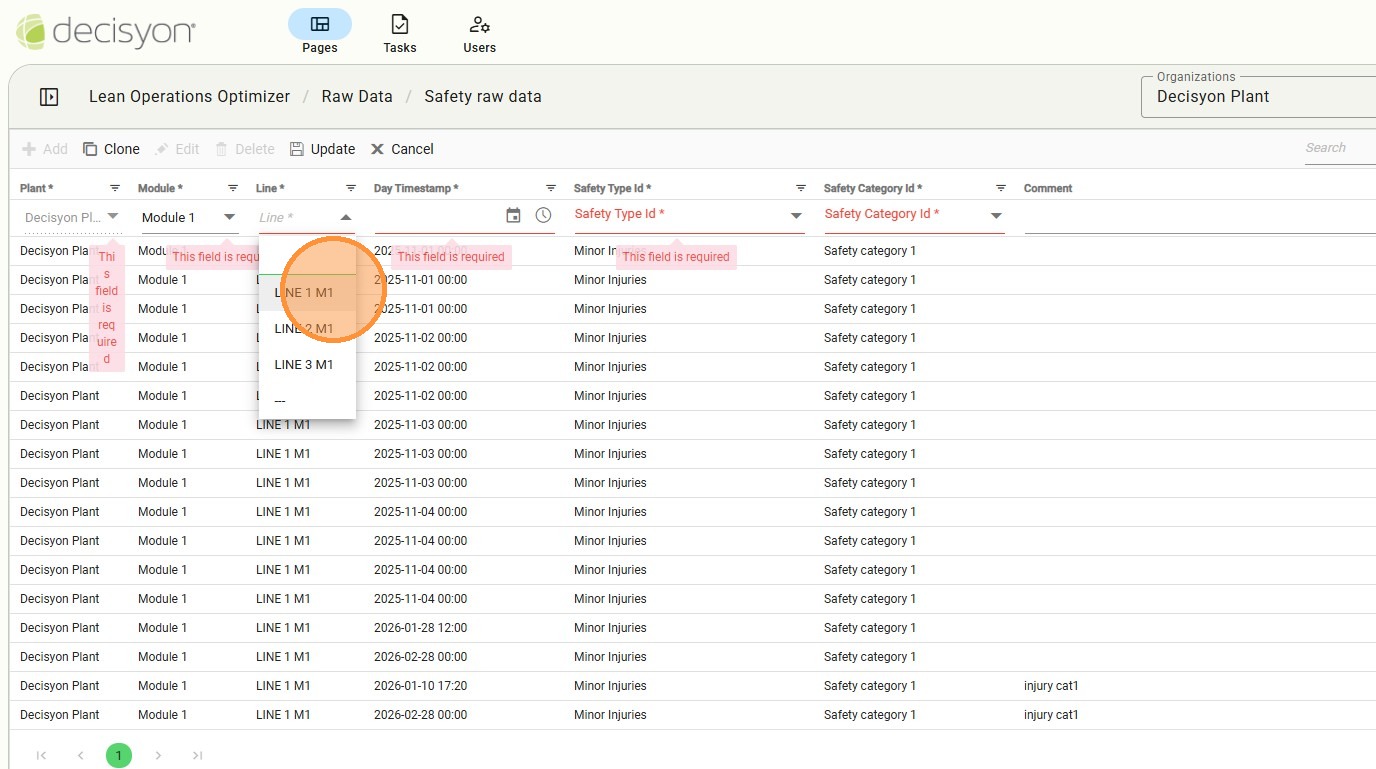Image resolution: width=1376 pixels, height=769 pixels.
Task: Toggle the sidebar panel icon
Action: (x=49, y=97)
